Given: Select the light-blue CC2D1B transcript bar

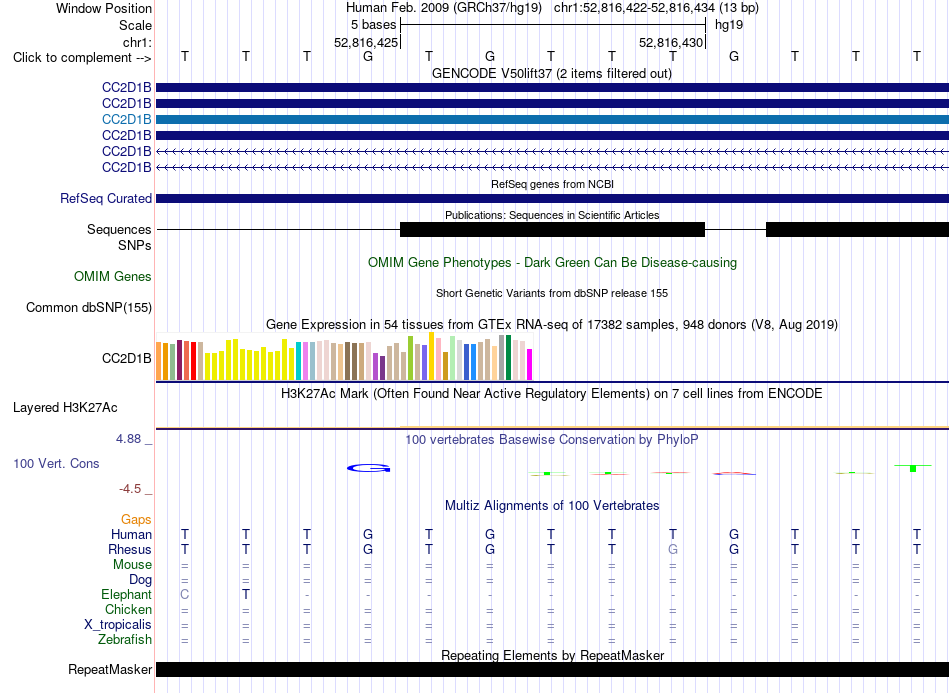Looking at the screenshot, I should (x=552, y=119).
